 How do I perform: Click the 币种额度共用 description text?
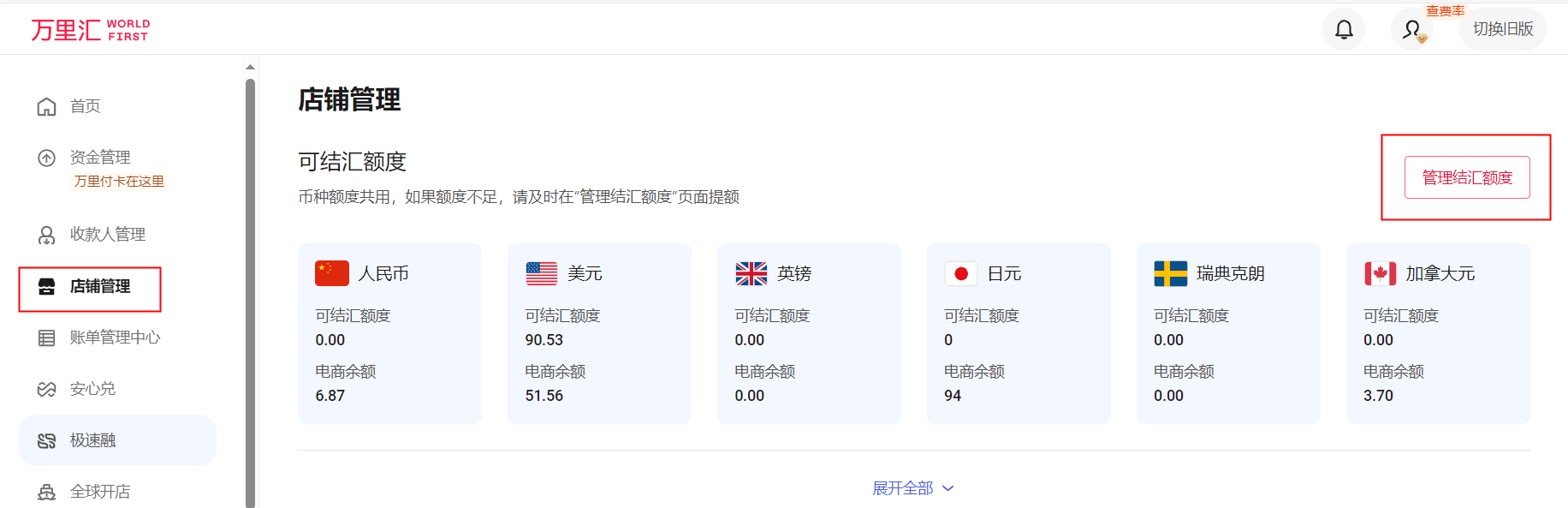click(519, 197)
